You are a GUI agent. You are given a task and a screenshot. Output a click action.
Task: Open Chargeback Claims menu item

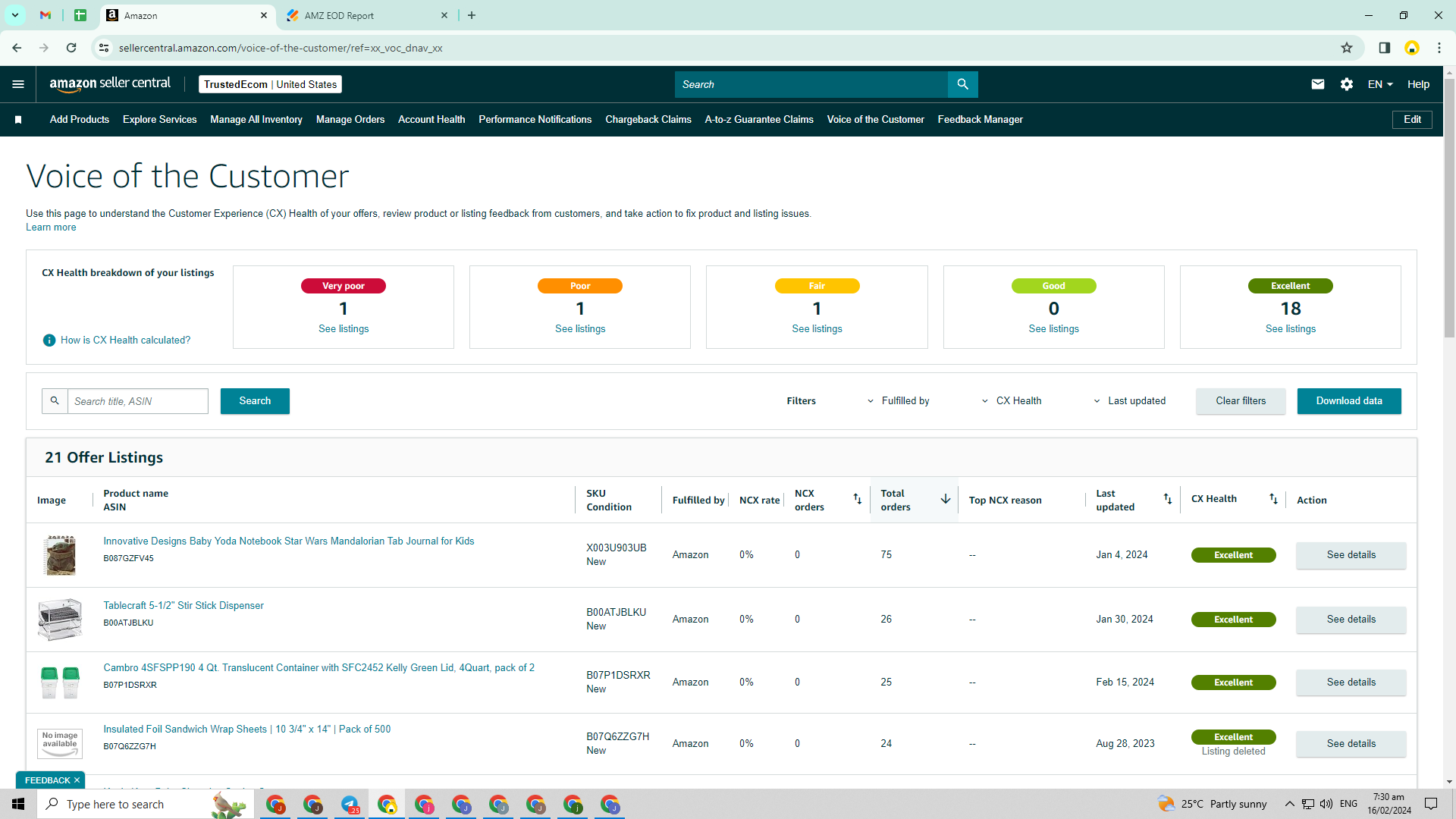click(648, 120)
